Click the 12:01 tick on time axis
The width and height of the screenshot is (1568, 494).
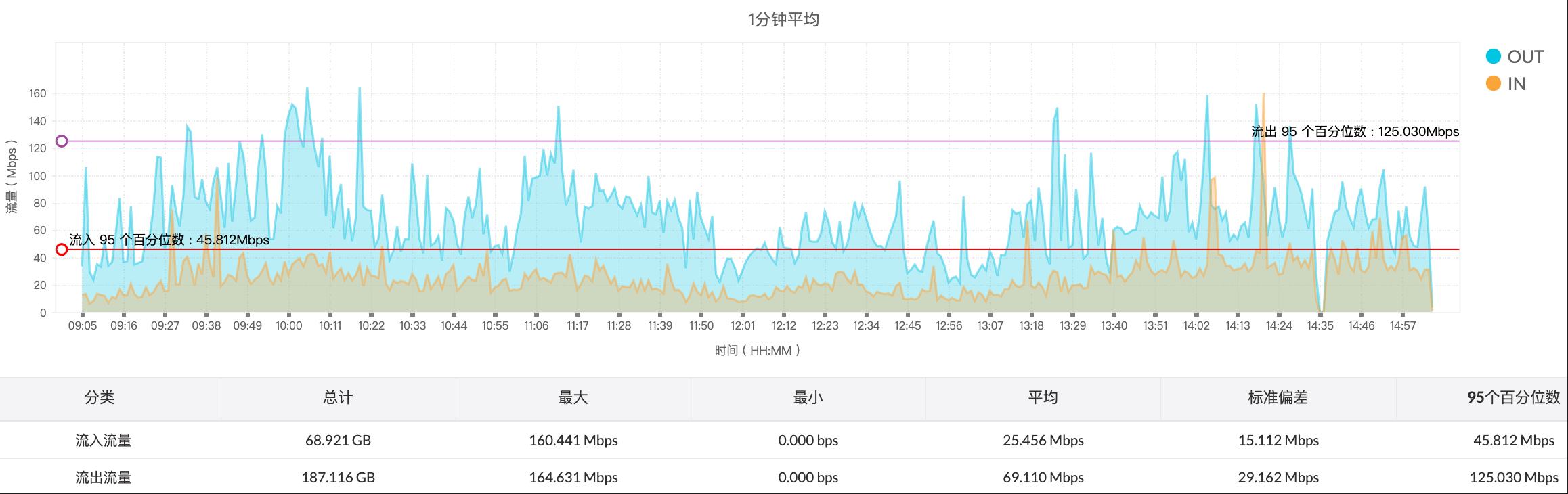click(x=742, y=325)
